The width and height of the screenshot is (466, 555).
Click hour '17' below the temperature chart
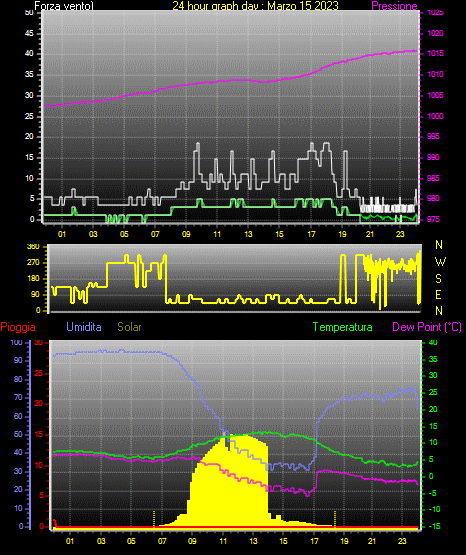(314, 541)
